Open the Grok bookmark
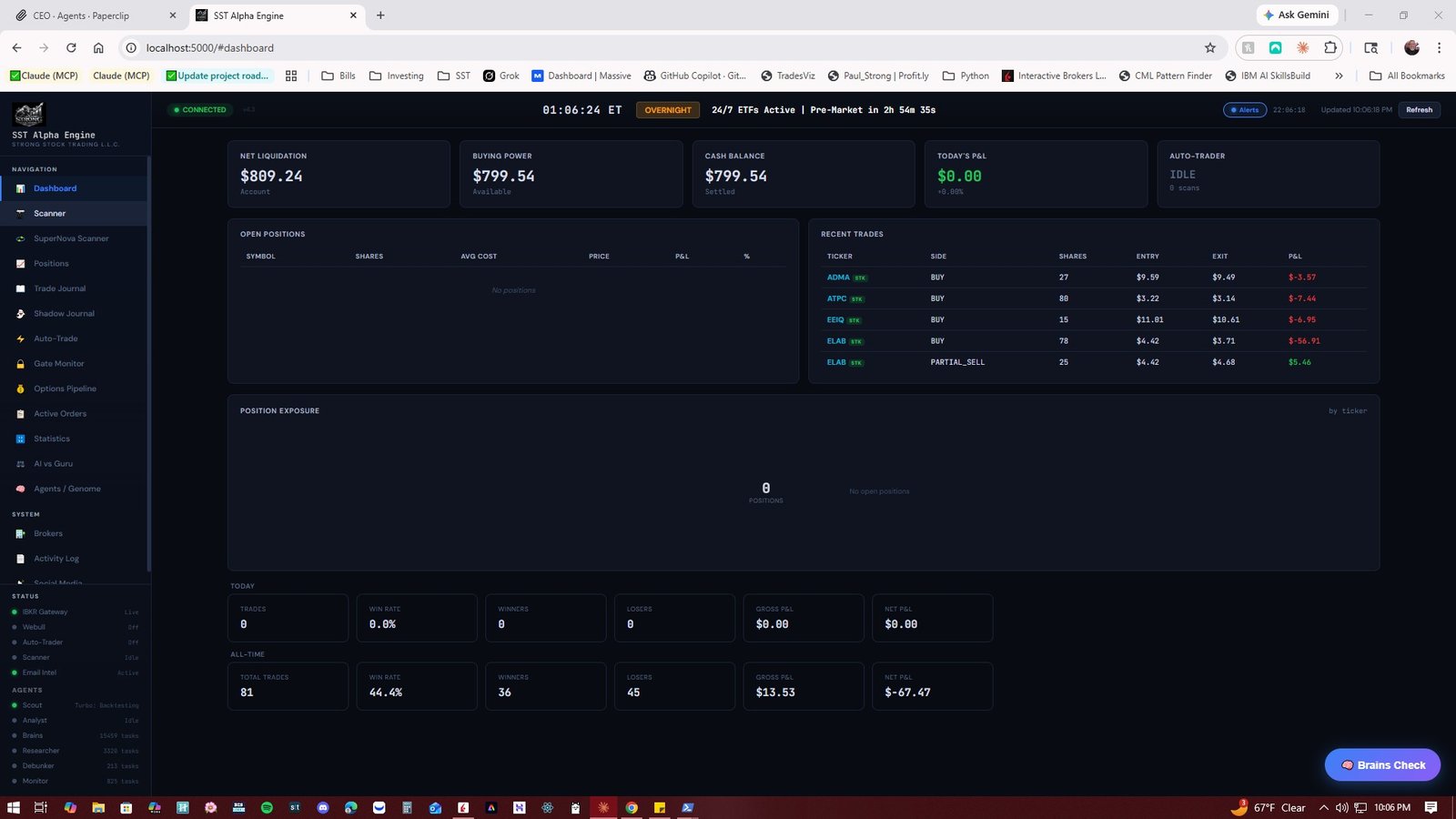The width and height of the screenshot is (1456, 819). (501, 76)
